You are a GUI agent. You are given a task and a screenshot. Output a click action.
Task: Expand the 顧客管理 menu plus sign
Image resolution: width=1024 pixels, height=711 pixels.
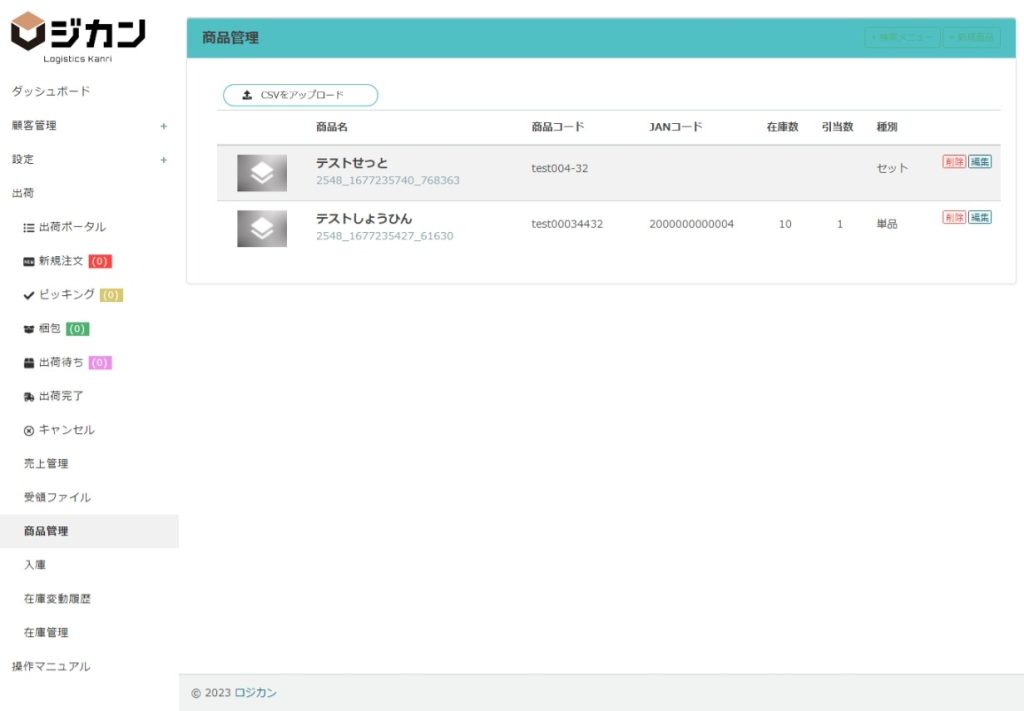tap(164, 126)
